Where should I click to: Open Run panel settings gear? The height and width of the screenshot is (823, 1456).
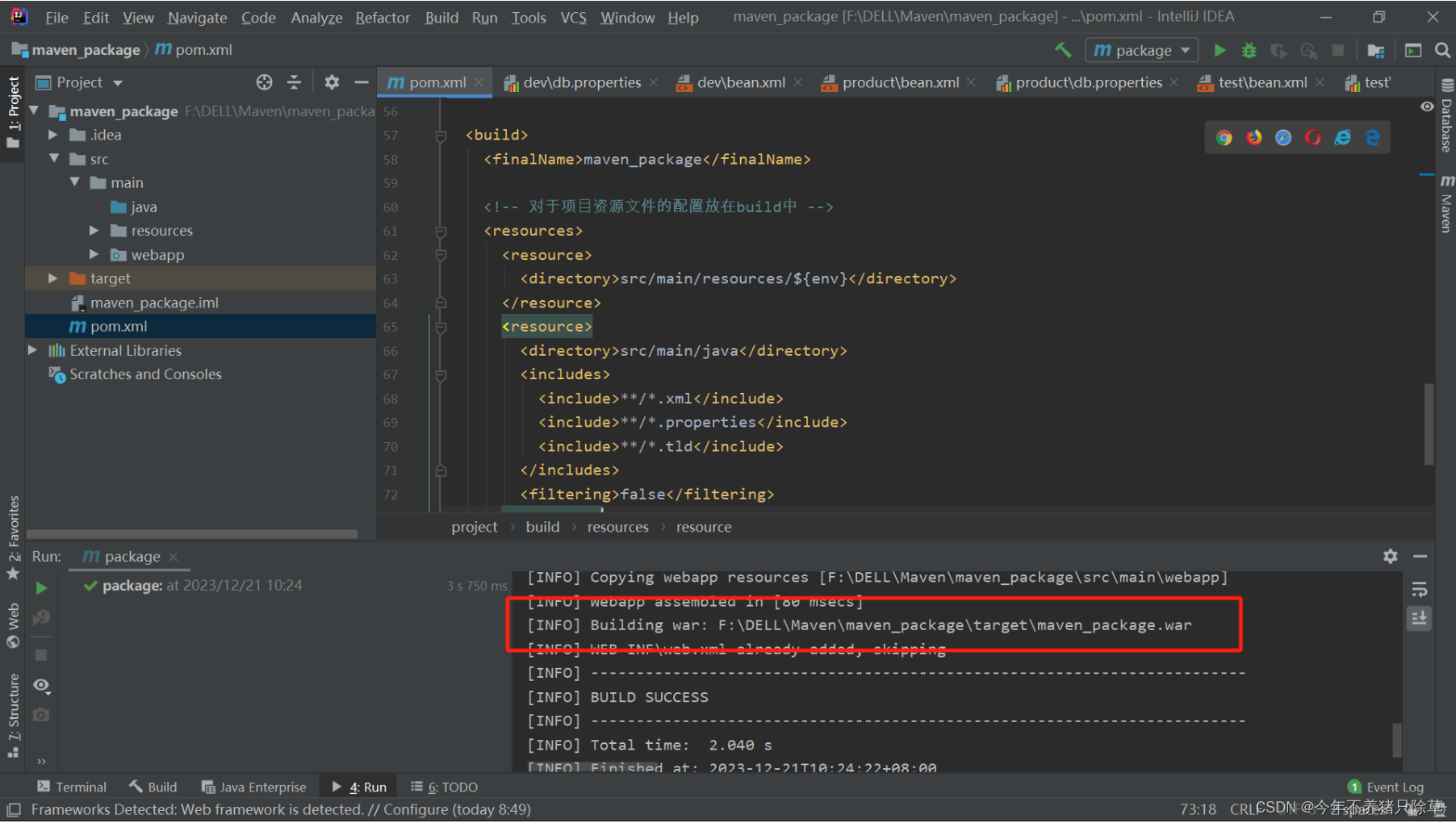click(1390, 556)
